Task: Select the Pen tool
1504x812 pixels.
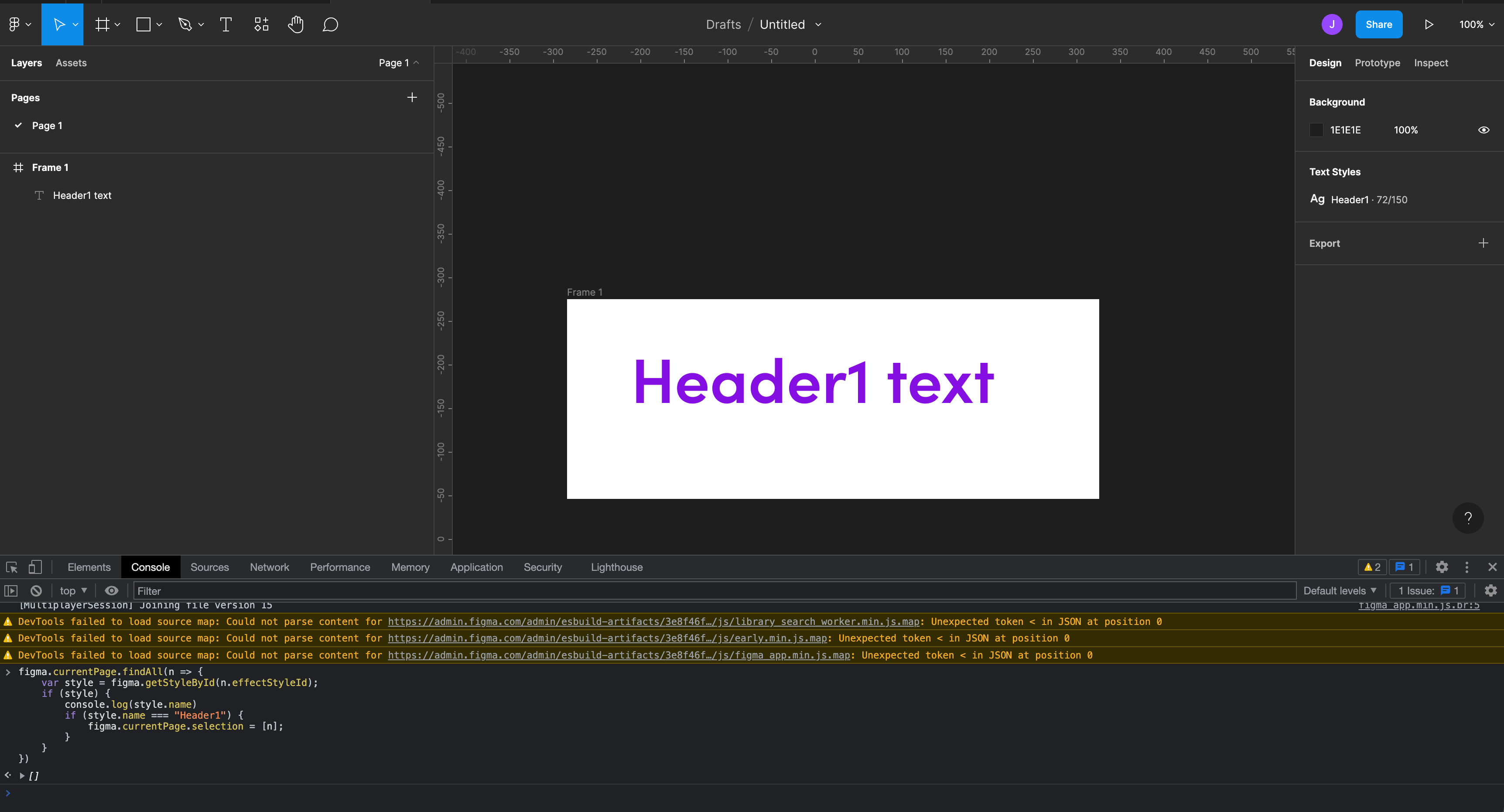Action: 185,24
